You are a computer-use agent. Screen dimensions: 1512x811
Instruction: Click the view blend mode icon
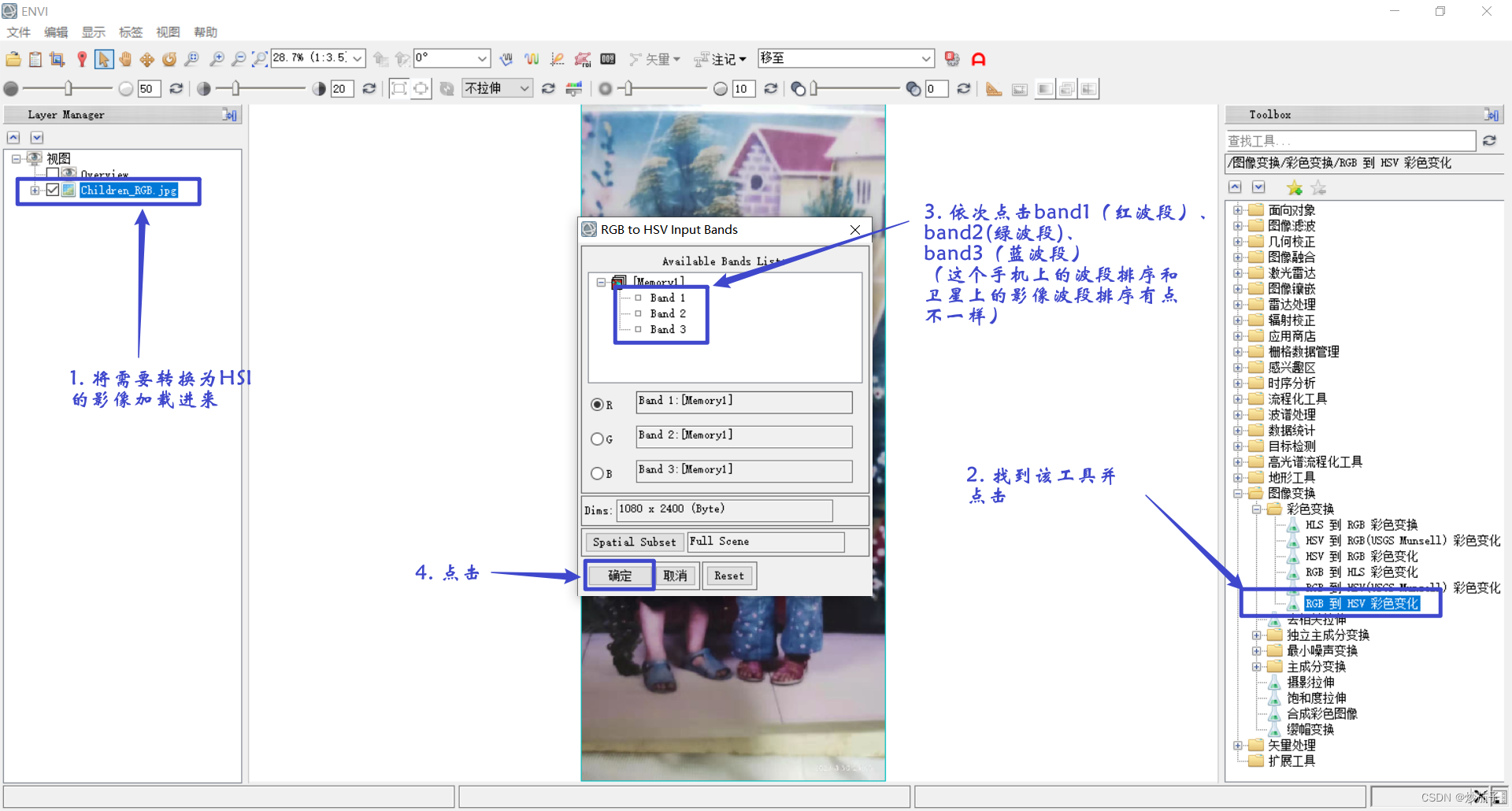[1045, 89]
